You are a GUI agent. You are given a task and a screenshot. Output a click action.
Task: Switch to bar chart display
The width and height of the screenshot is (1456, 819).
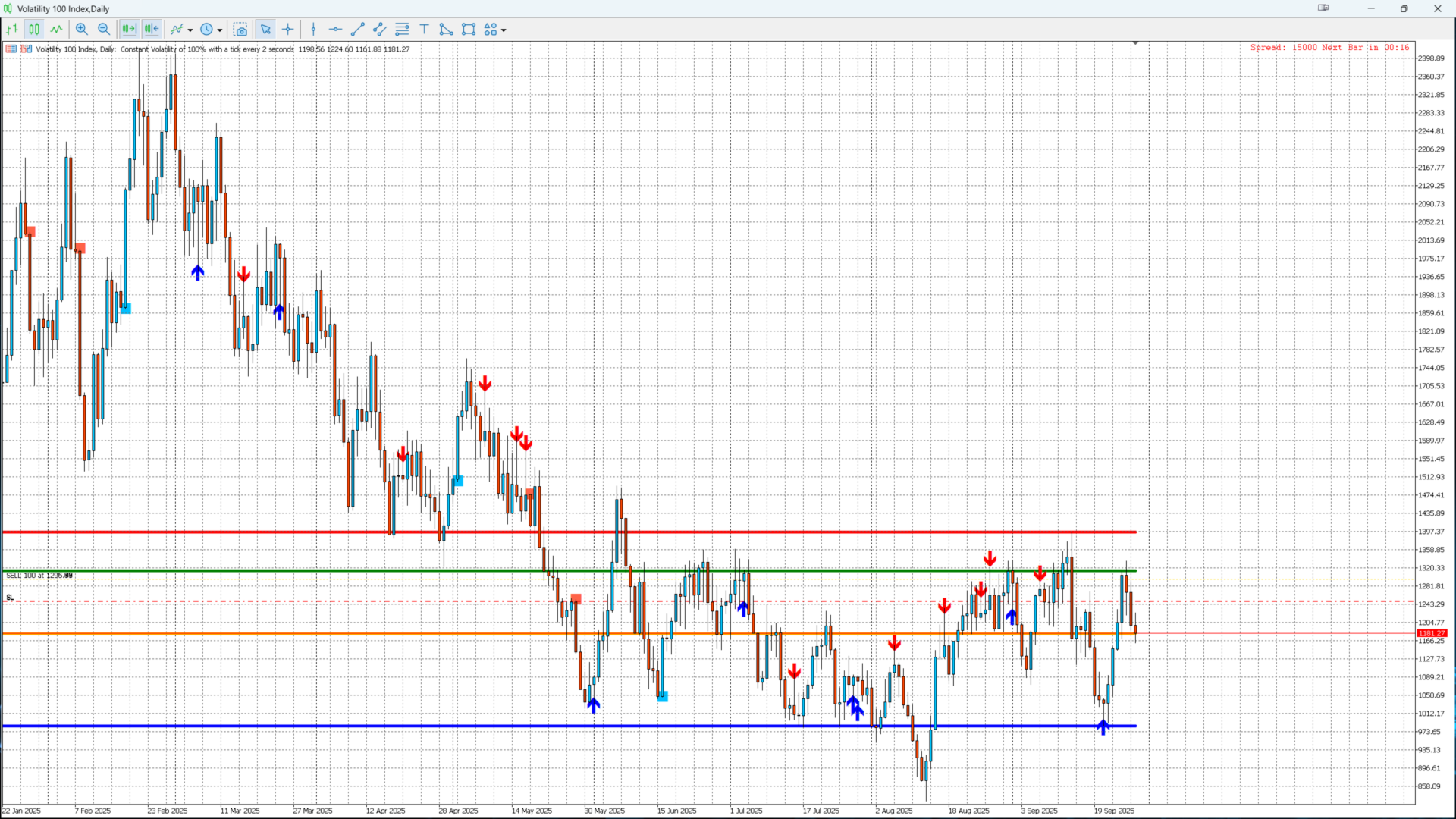coord(12,30)
